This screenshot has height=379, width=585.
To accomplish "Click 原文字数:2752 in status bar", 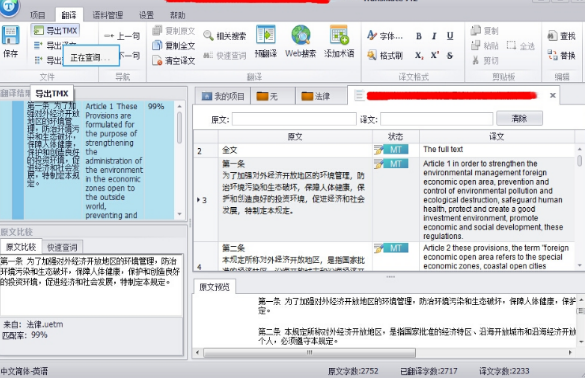I will tap(353, 371).
